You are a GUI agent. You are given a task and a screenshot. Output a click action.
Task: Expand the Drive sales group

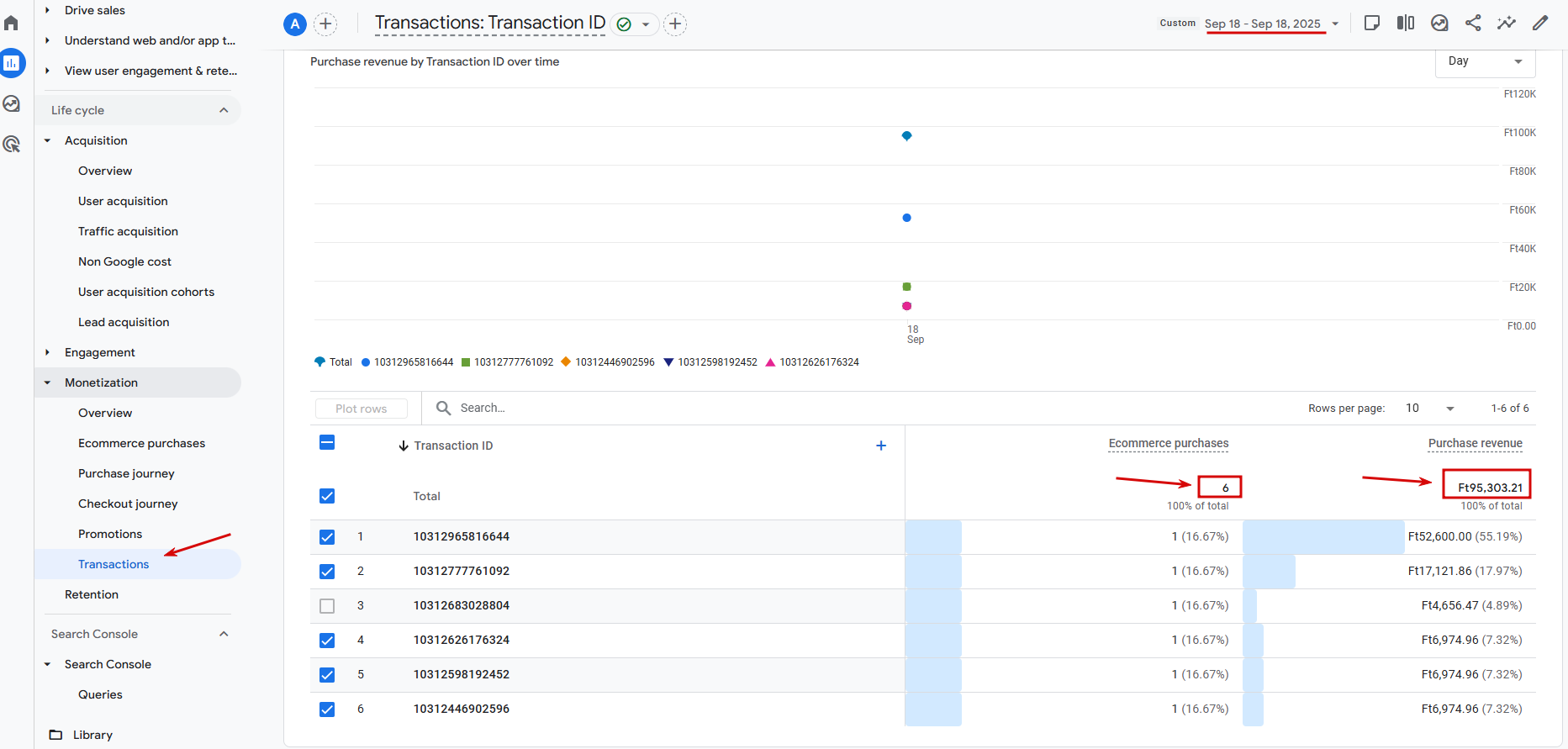(x=47, y=10)
